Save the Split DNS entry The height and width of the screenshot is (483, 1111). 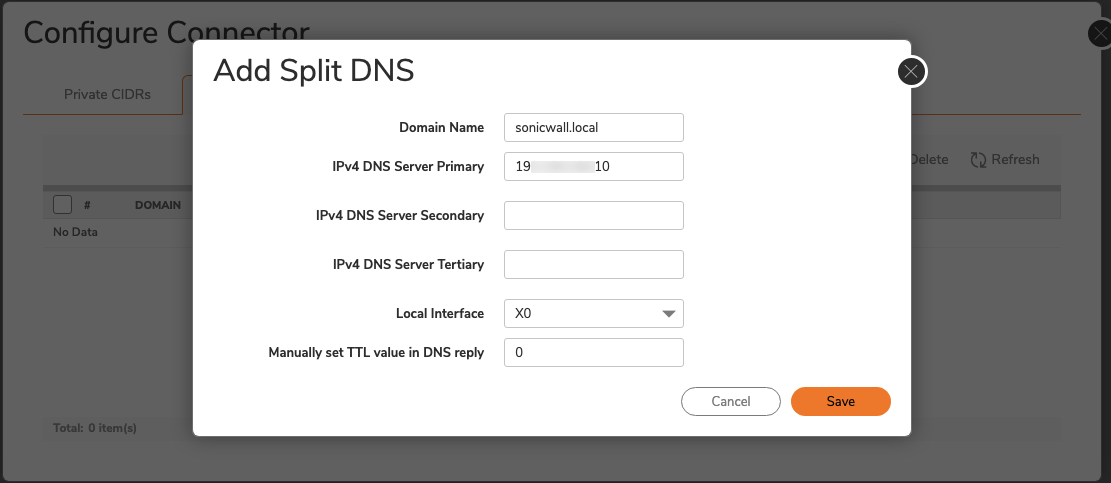[840, 401]
